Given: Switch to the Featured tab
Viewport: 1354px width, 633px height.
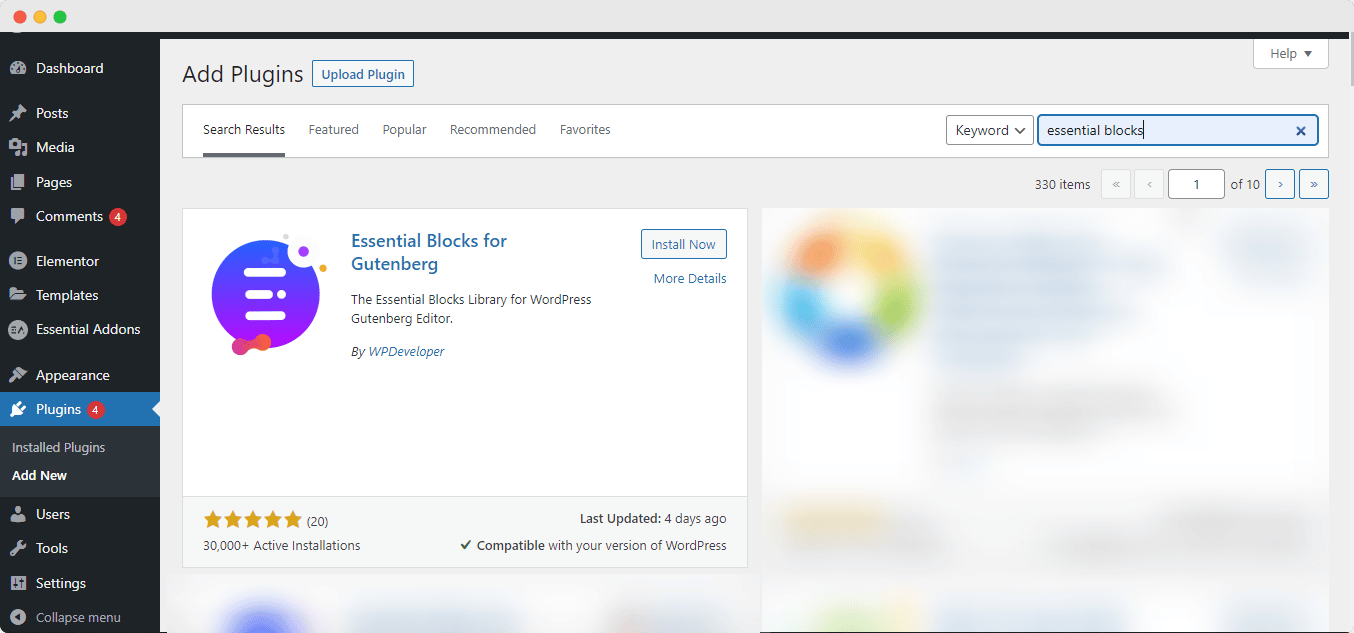Looking at the screenshot, I should coord(333,130).
